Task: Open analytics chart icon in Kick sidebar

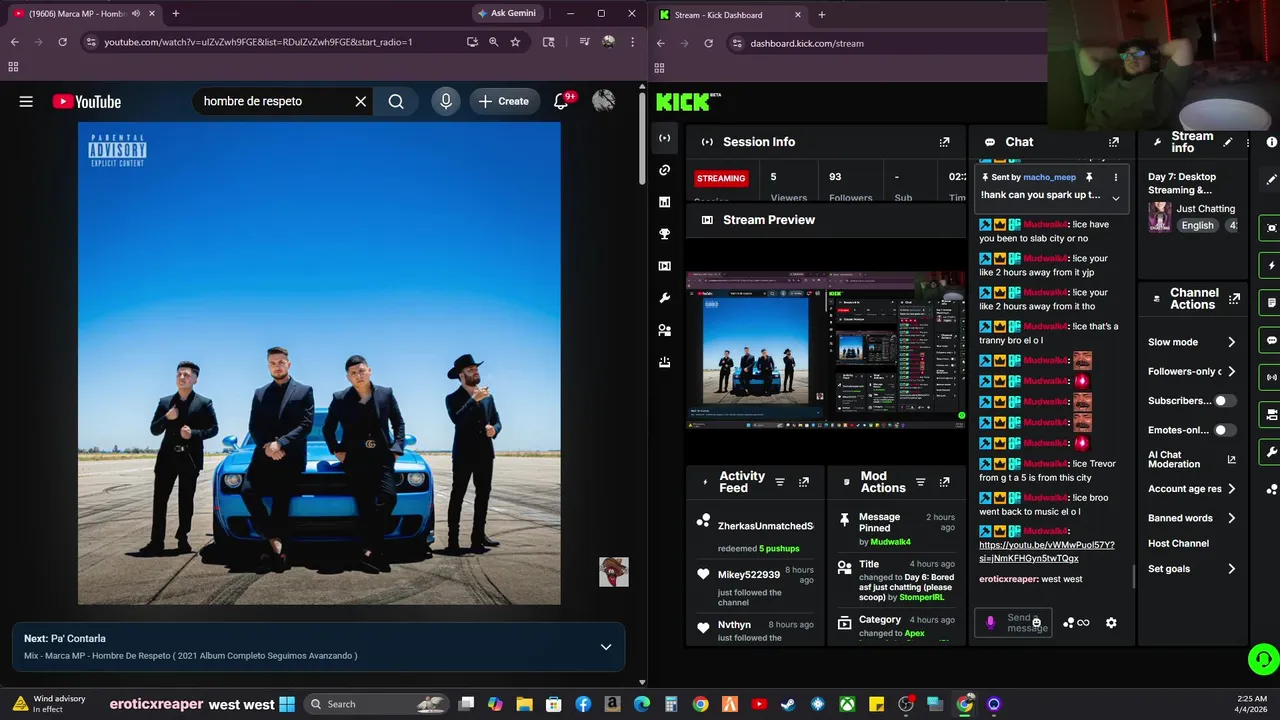Action: pos(664,202)
